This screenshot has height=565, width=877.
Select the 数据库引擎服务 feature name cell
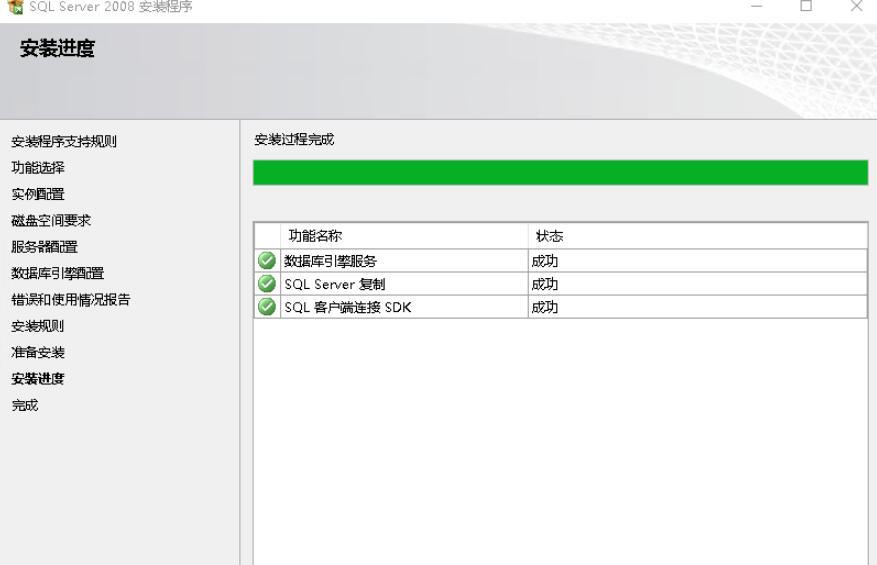[x=404, y=261]
